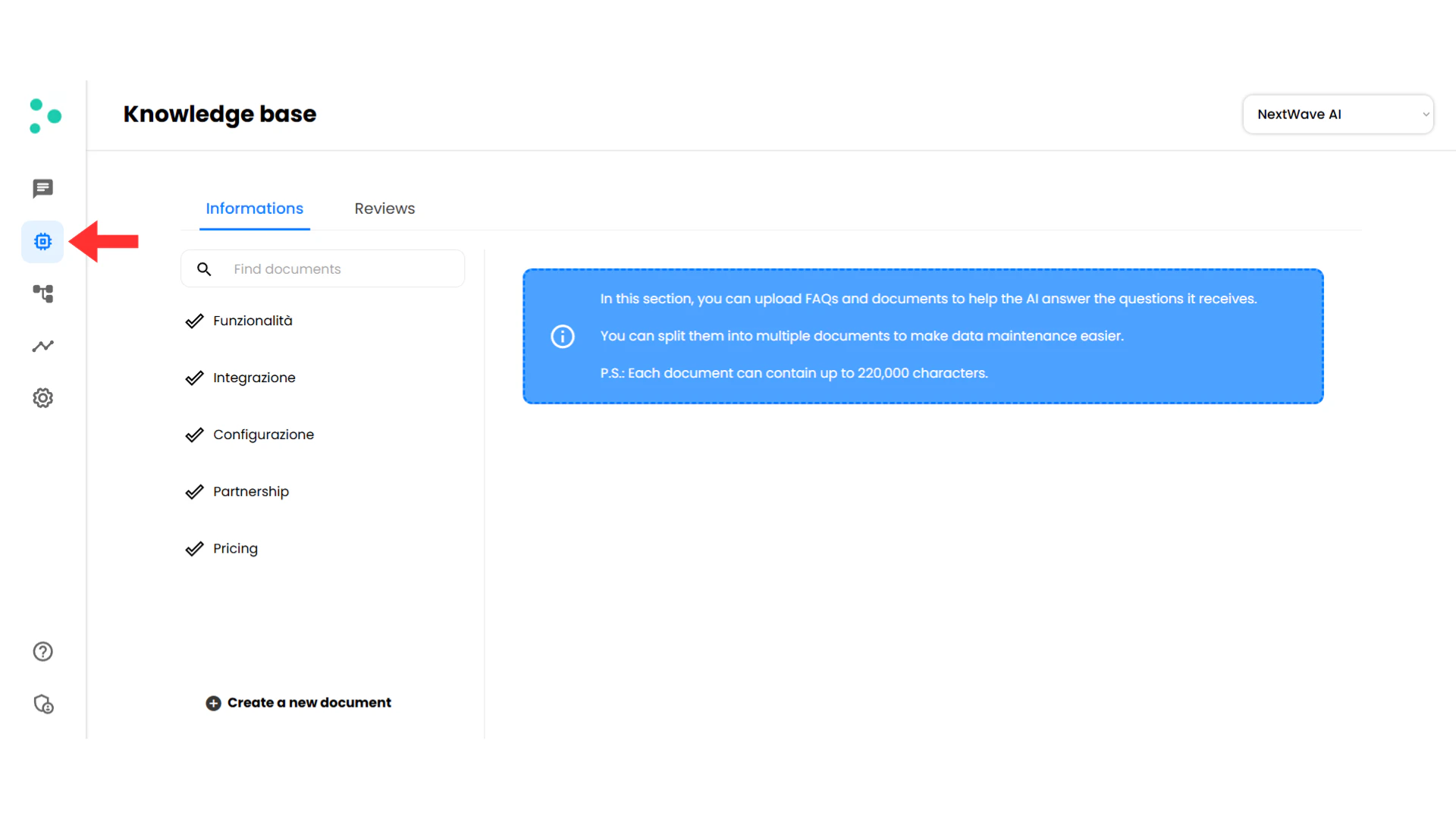
Task: Create a new document
Action: point(299,702)
